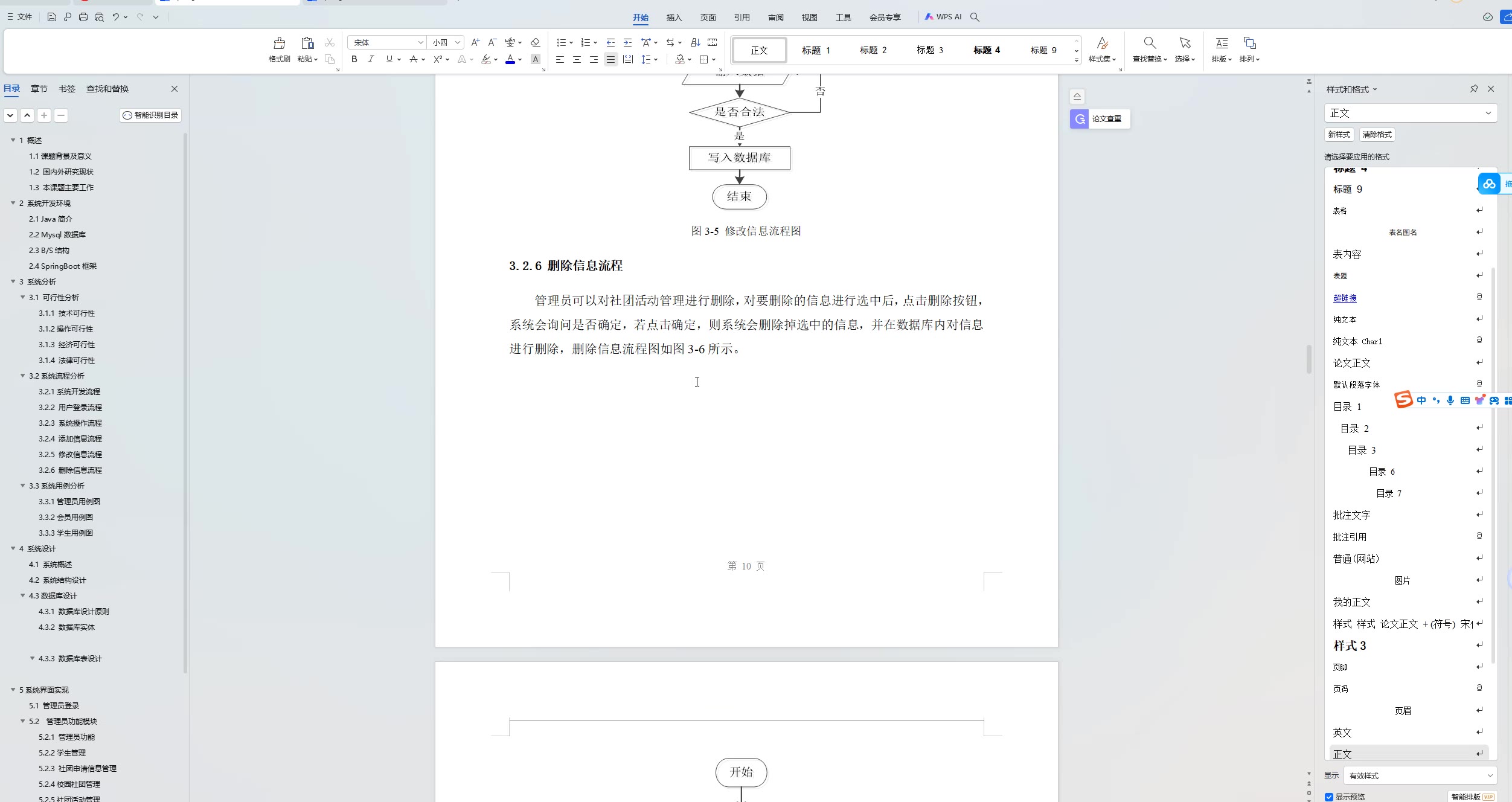
Task: Click the 智能排版 VIP button
Action: 1473,797
